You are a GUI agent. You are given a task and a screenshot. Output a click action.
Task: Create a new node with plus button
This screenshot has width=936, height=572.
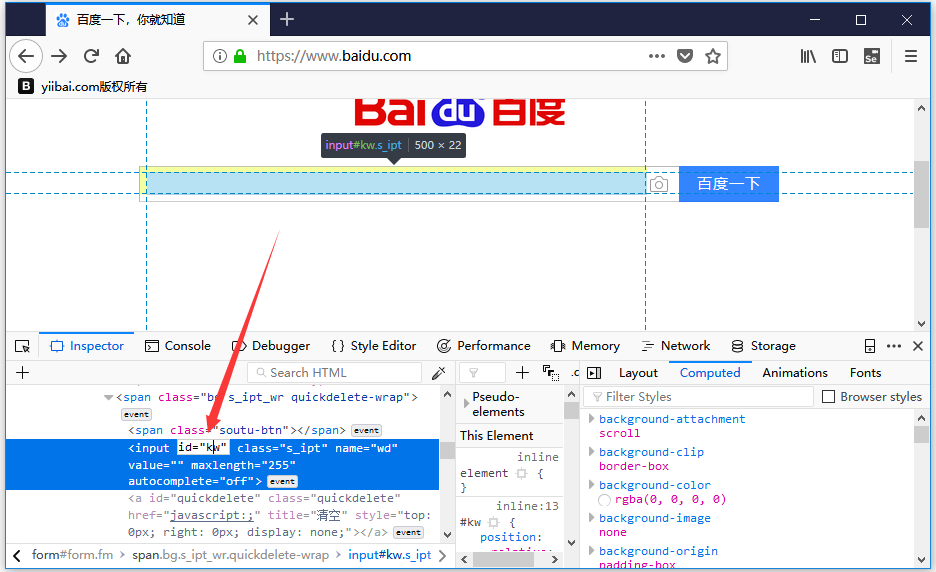point(23,373)
